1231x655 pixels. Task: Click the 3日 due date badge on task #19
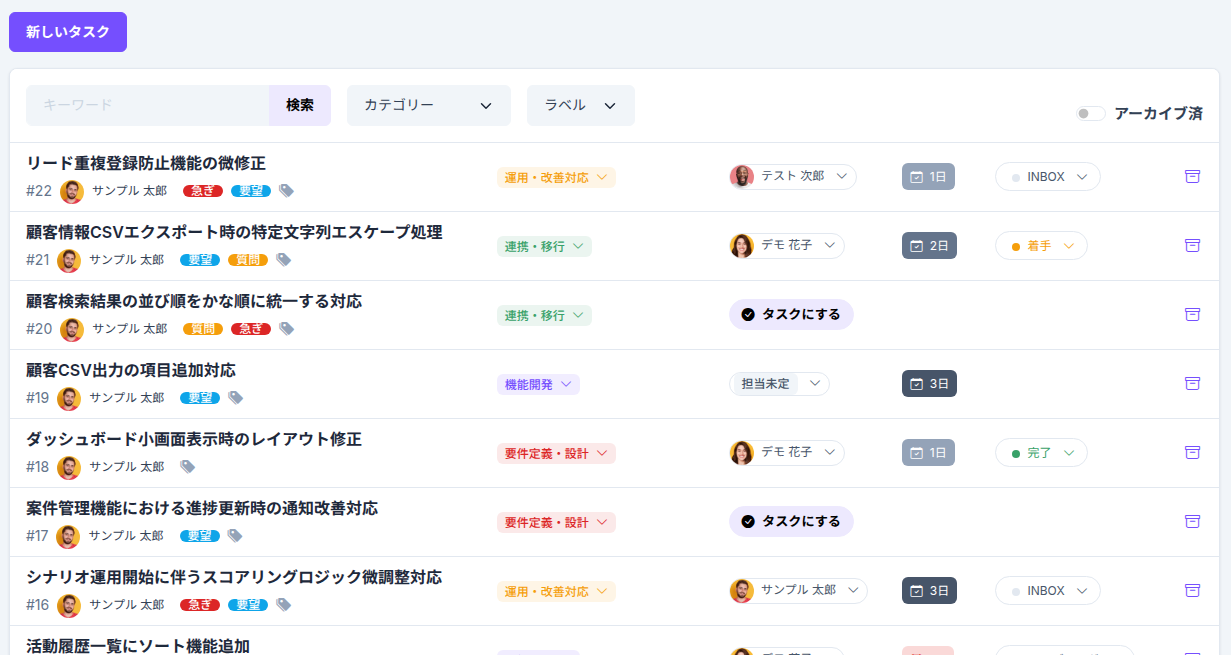pos(929,384)
